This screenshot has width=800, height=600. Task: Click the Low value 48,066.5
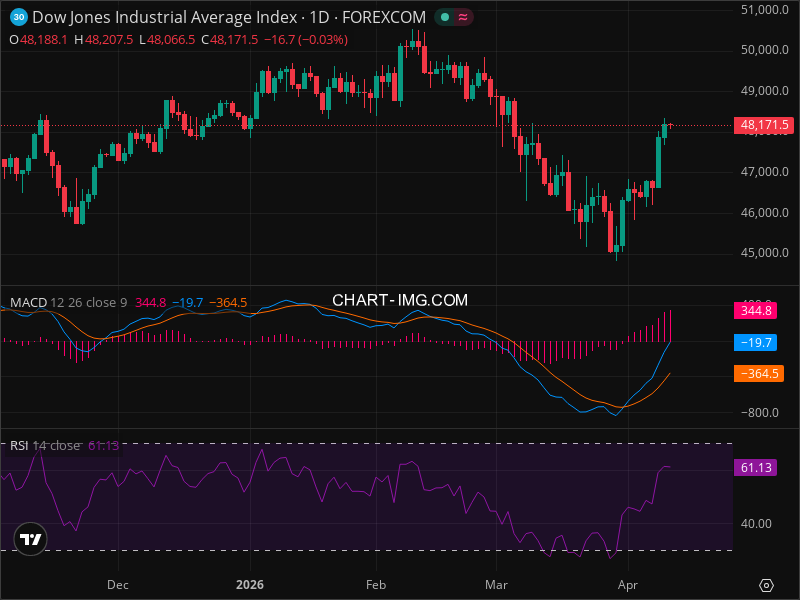[x=171, y=40]
